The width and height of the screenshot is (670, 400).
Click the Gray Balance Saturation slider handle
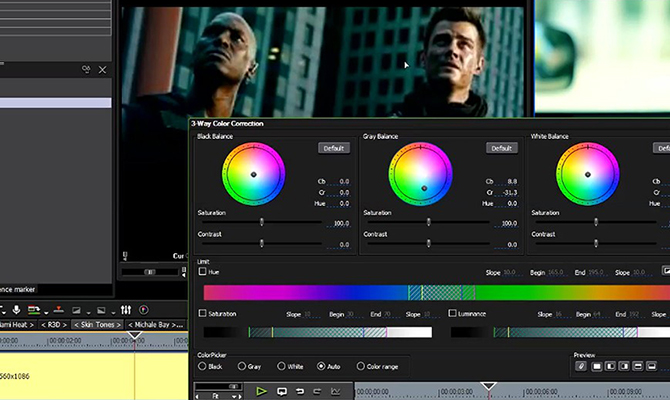428,223
